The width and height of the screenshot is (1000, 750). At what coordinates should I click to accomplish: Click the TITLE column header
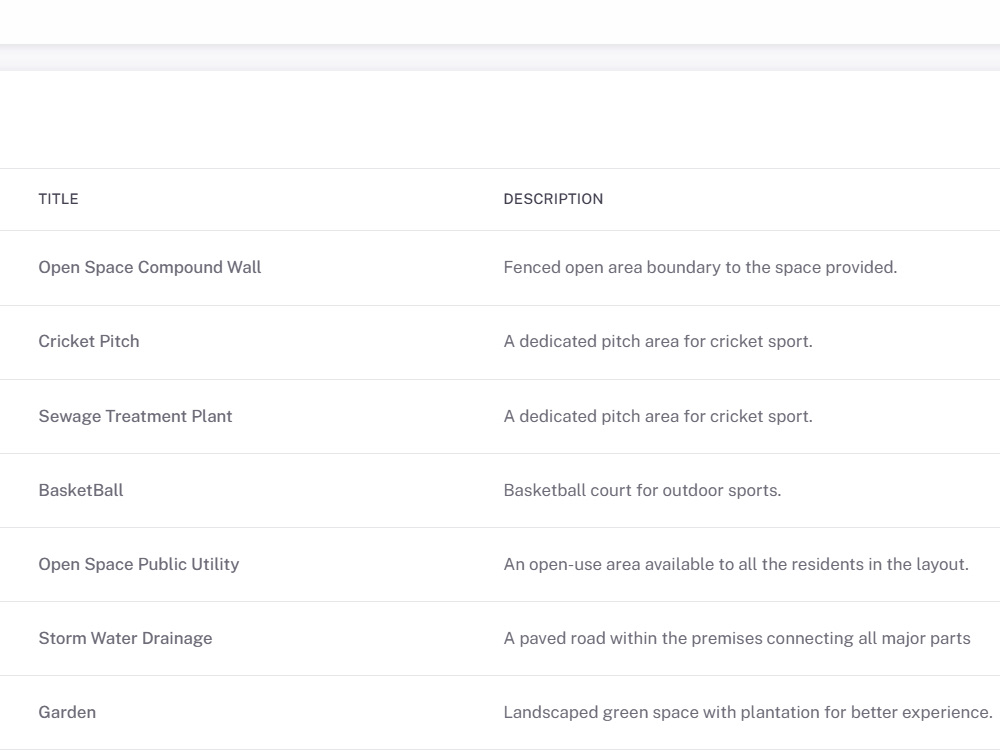coord(58,199)
